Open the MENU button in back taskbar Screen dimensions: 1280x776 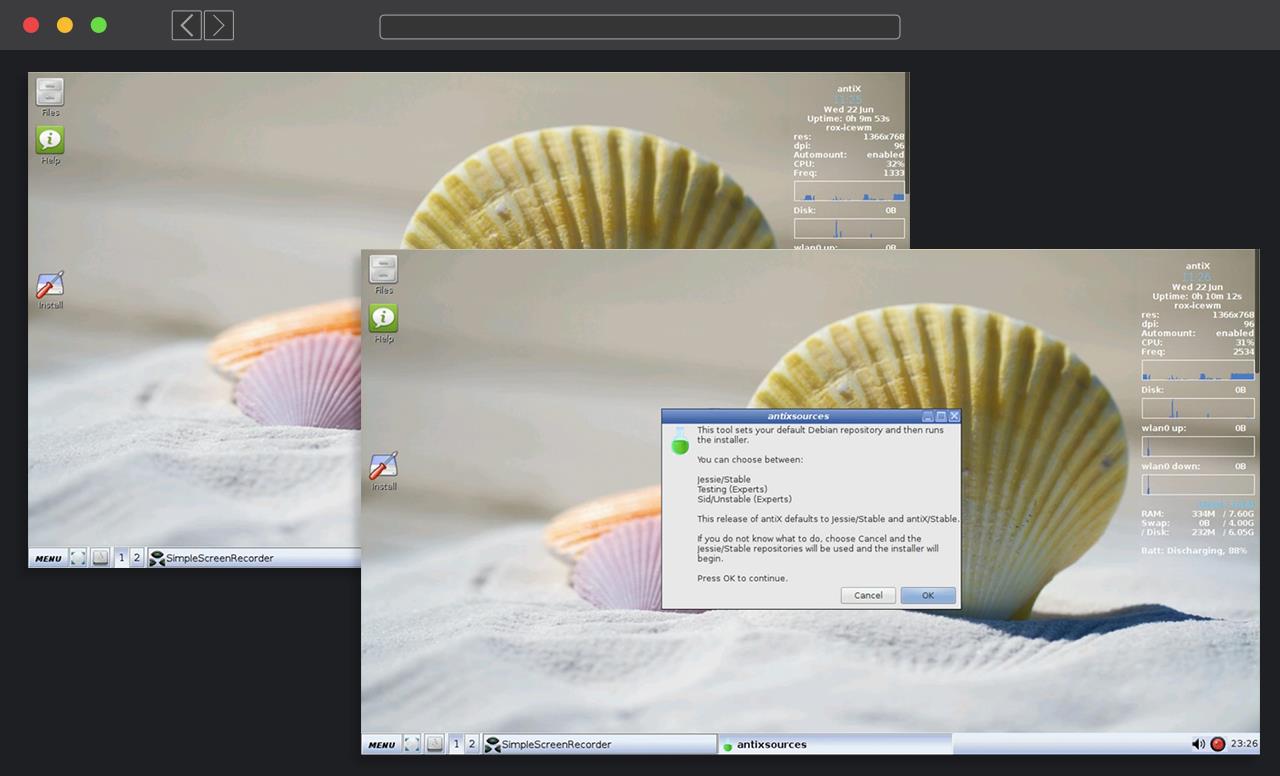click(x=48, y=558)
